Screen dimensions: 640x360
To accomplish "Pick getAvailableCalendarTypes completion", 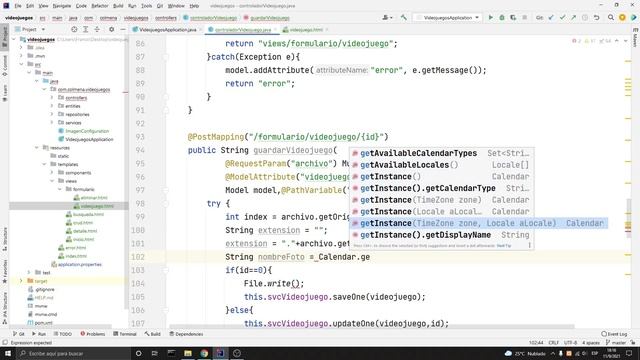I will point(442,153).
